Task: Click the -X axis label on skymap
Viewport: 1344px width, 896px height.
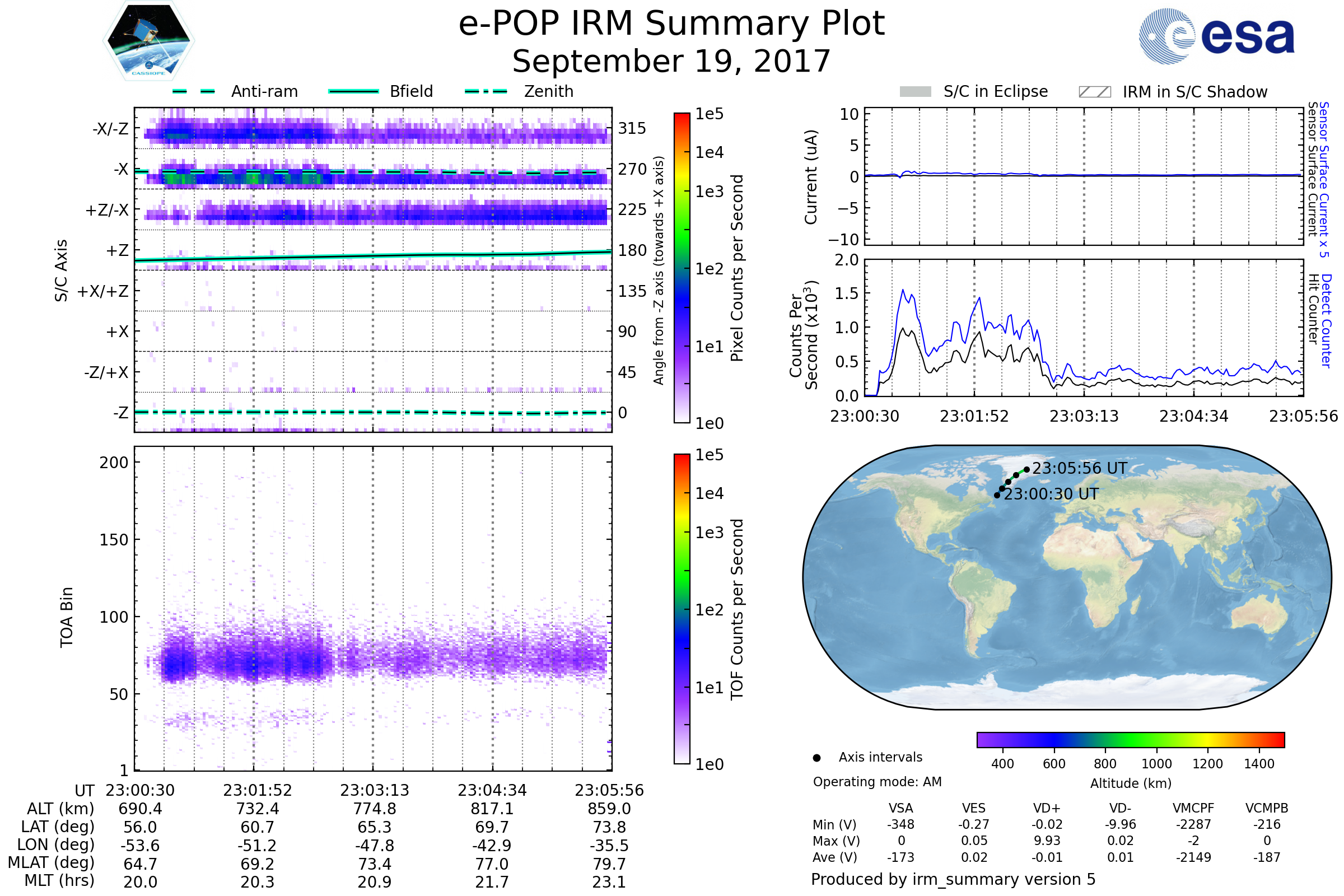Action: pos(120,169)
